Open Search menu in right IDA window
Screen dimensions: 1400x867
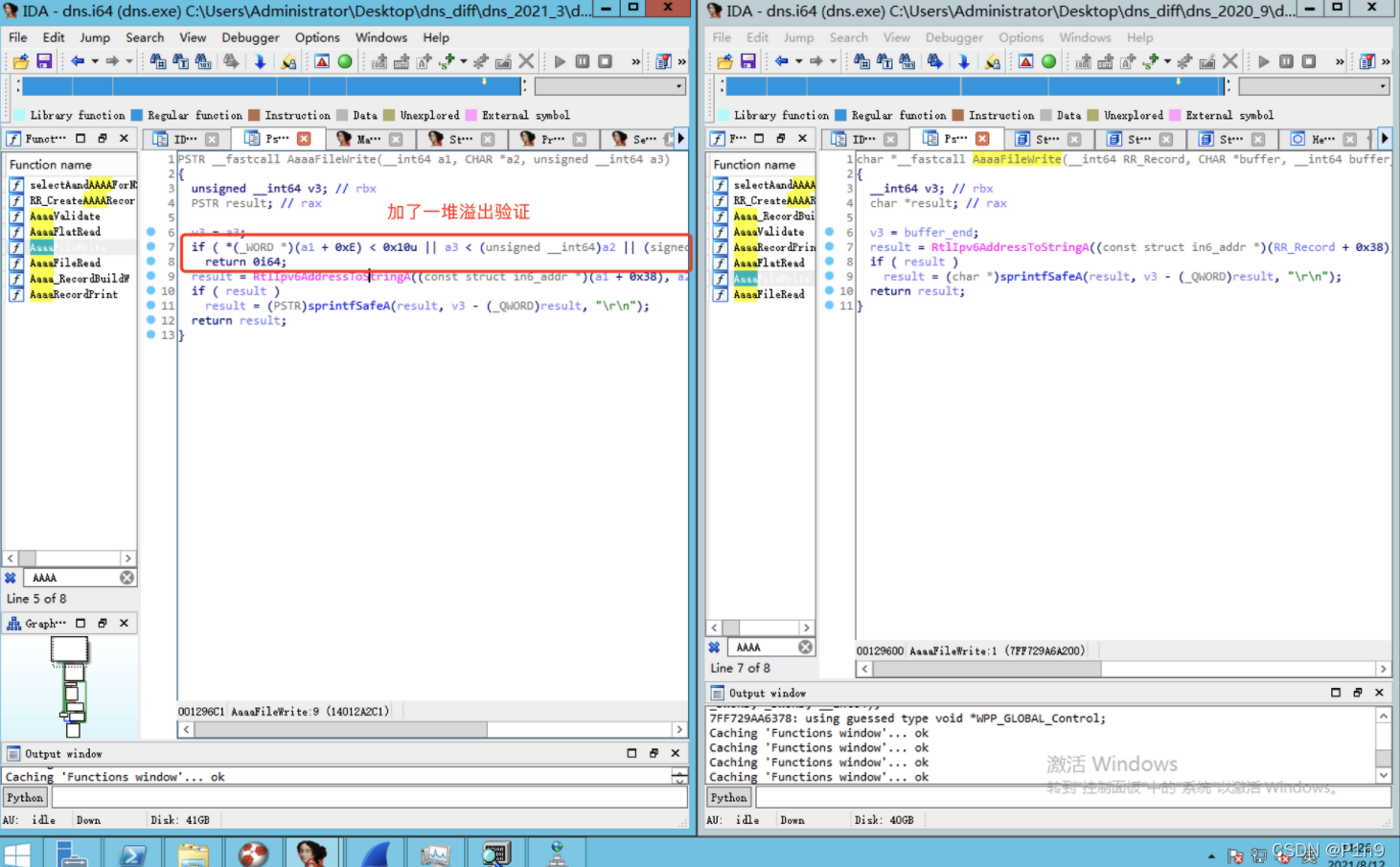coord(849,37)
